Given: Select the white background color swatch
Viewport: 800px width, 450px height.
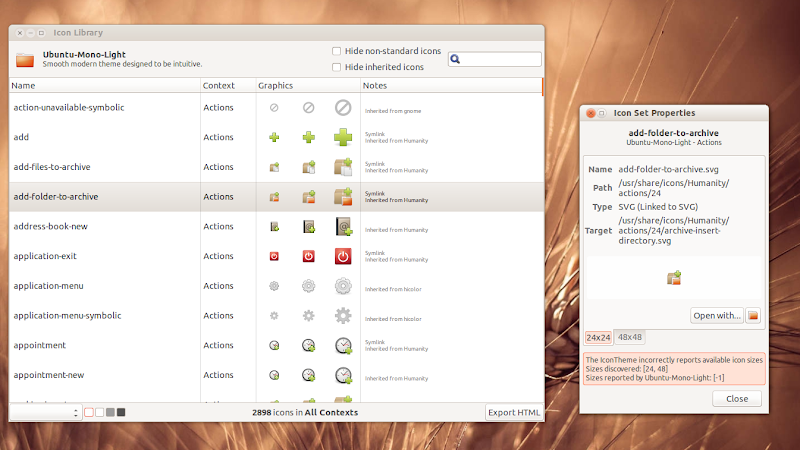Looking at the screenshot, I should (x=99, y=412).
